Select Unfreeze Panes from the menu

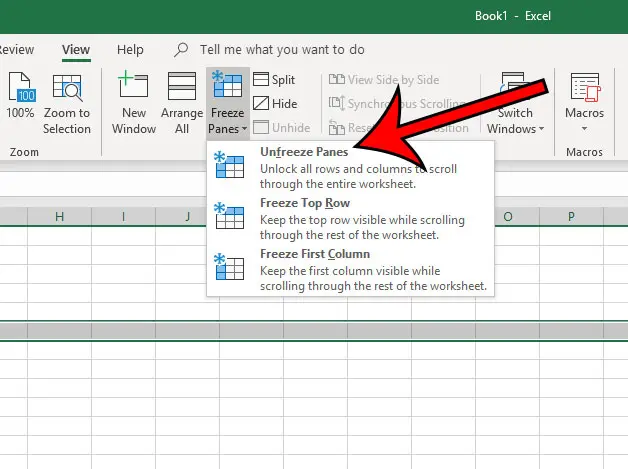(x=304, y=151)
